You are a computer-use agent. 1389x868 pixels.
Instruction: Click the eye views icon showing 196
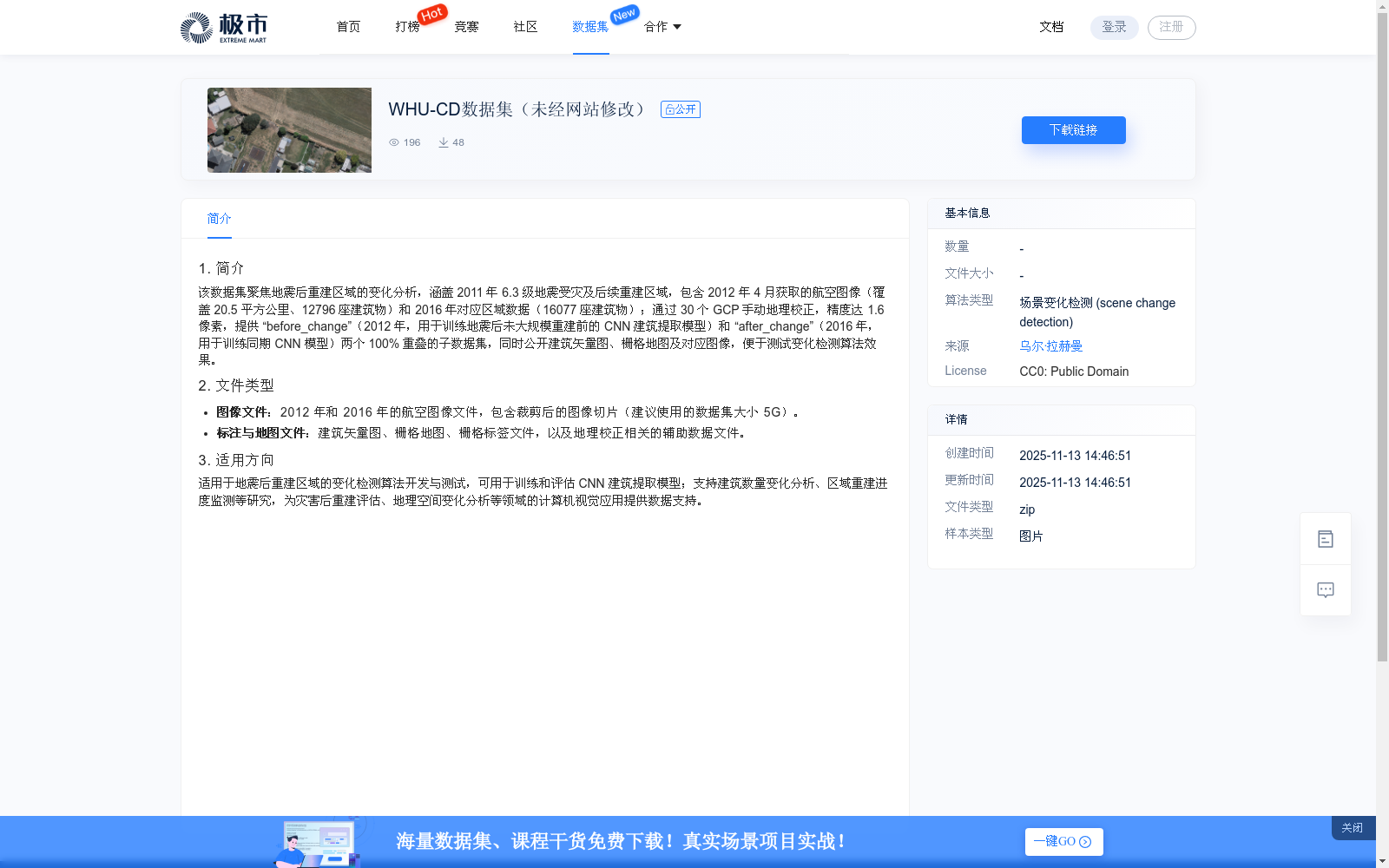pyautogui.click(x=394, y=142)
